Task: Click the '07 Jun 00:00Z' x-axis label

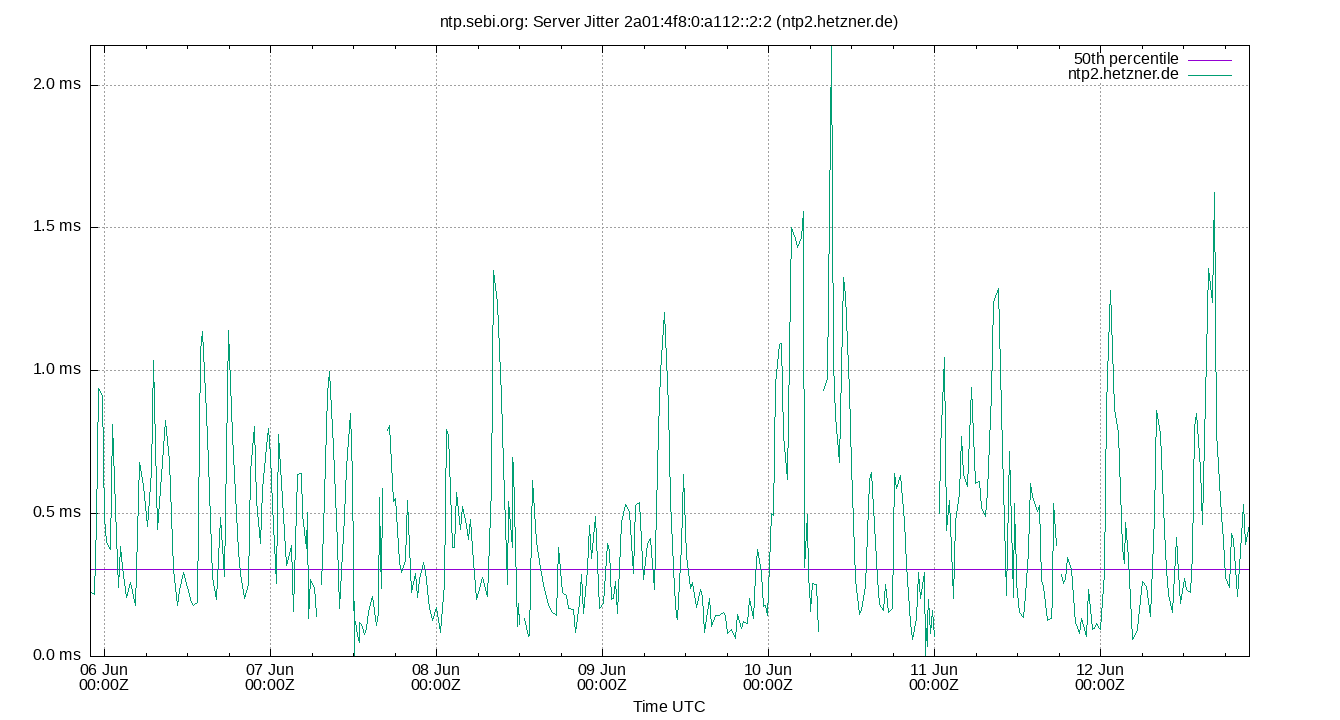Action: 270,677
